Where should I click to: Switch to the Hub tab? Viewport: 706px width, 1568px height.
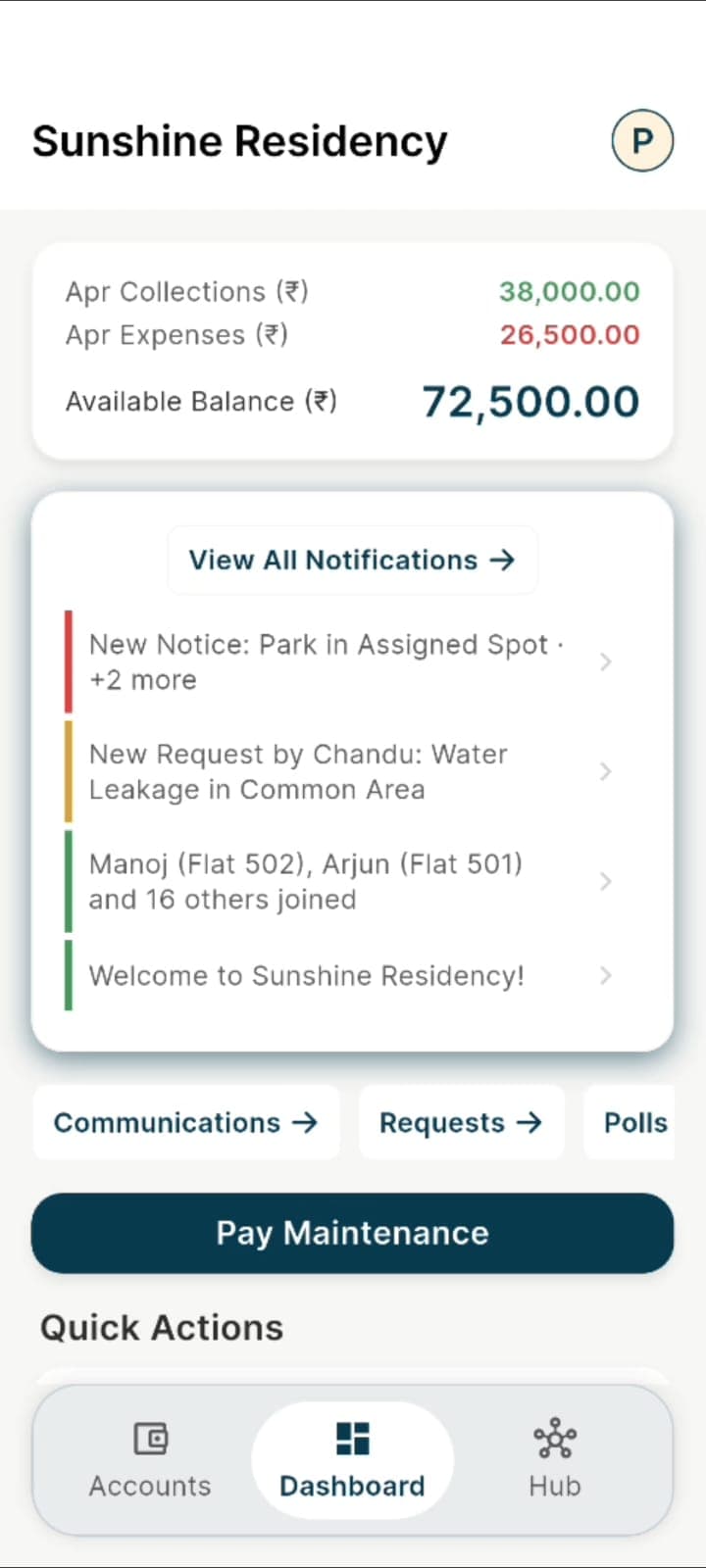pyautogui.click(x=555, y=1460)
